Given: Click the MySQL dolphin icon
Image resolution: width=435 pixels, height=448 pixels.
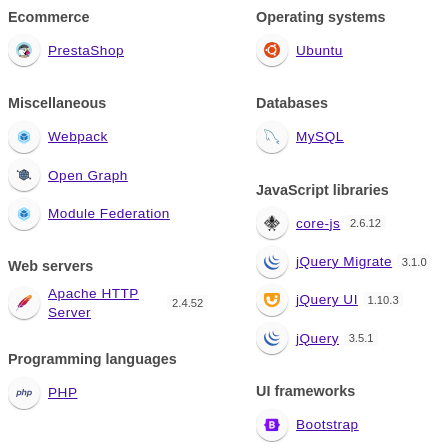Looking at the screenshot, I should tap(272, 137).
